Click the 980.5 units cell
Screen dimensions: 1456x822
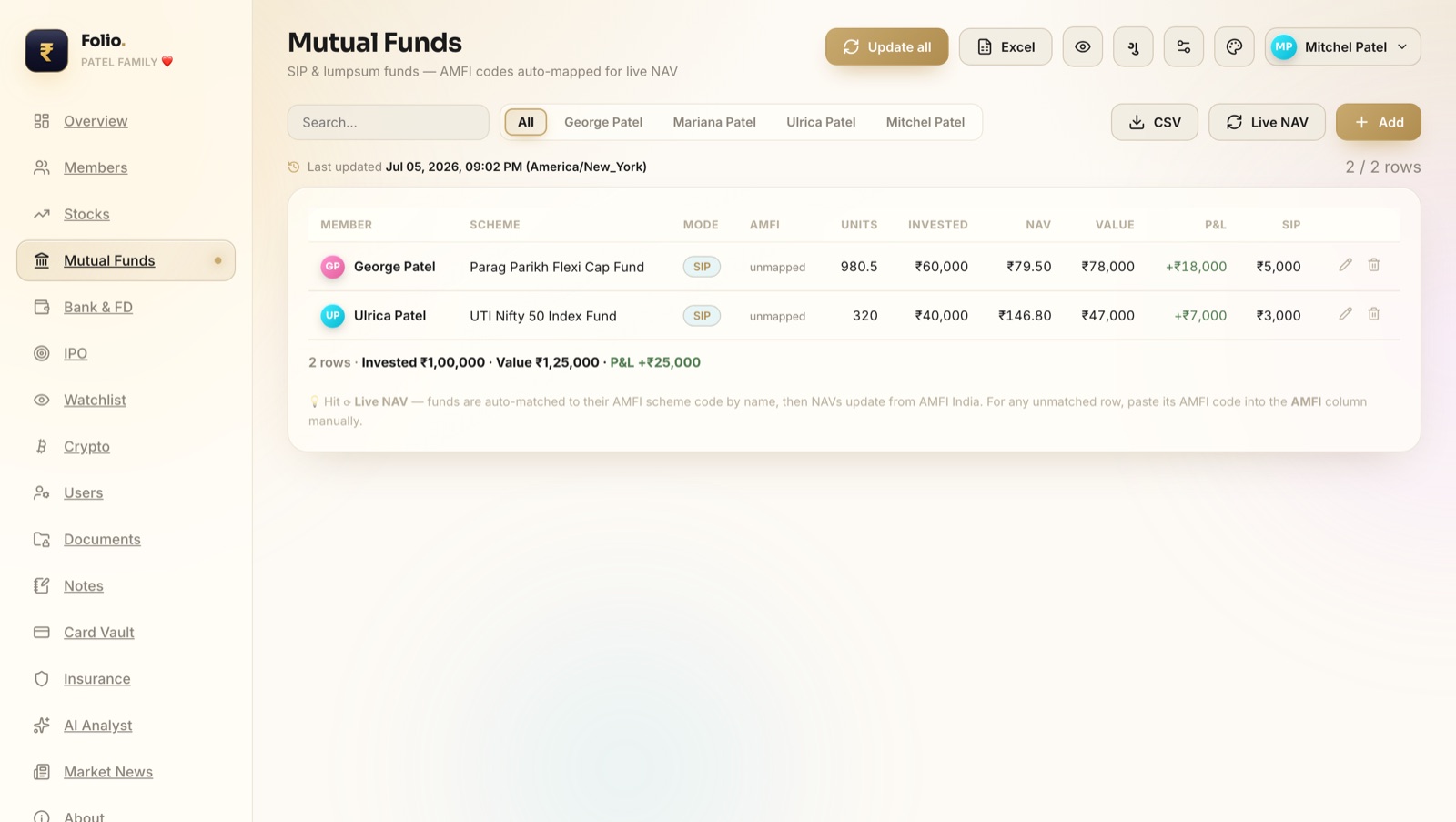pos(859,267)
